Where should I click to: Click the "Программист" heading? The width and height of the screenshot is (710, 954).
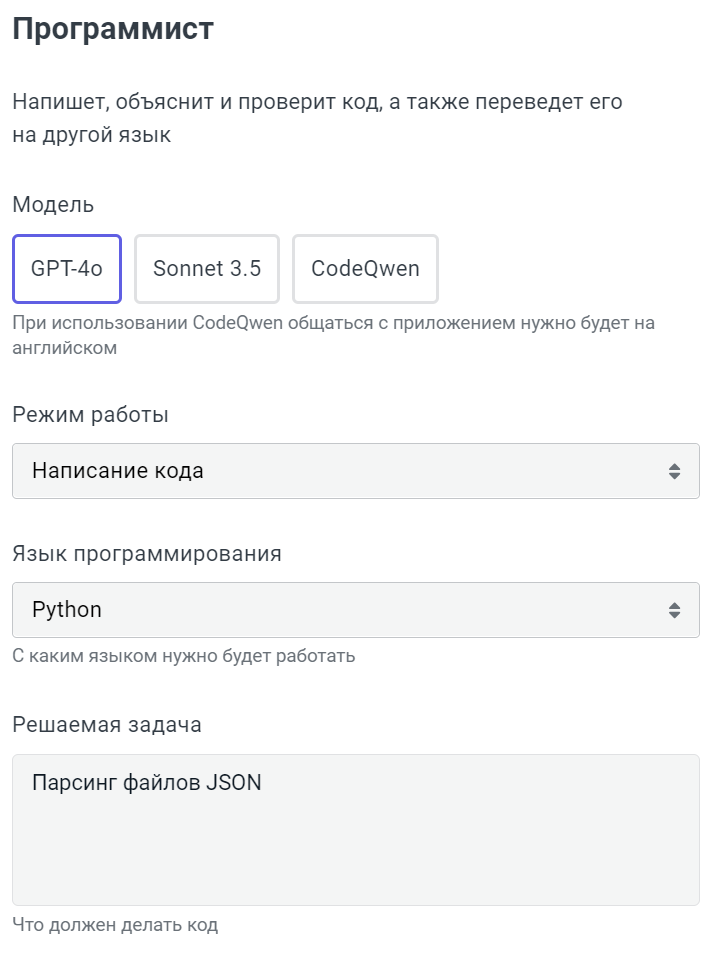coord(112,29)
